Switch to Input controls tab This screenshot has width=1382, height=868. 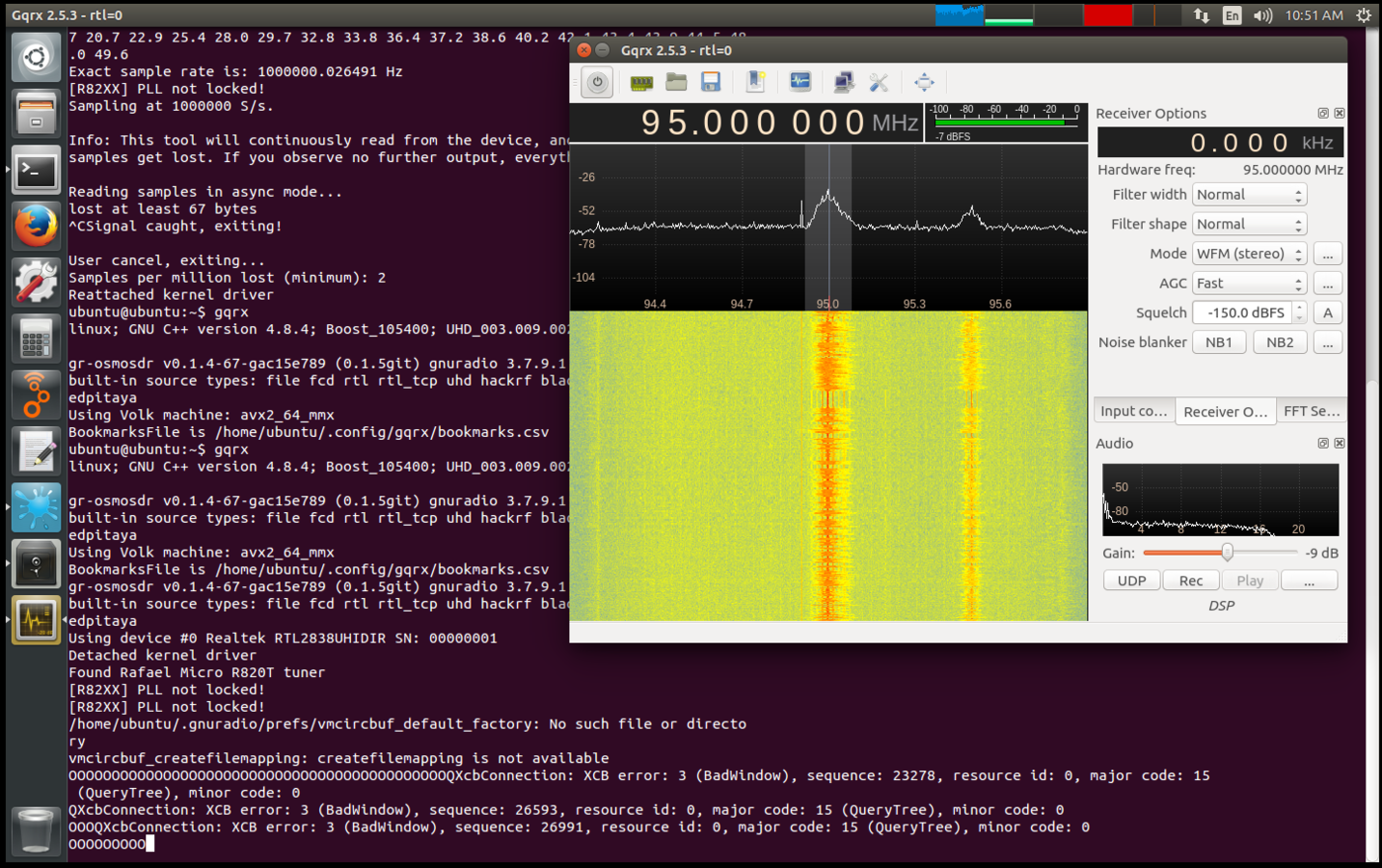[1134, 411]
